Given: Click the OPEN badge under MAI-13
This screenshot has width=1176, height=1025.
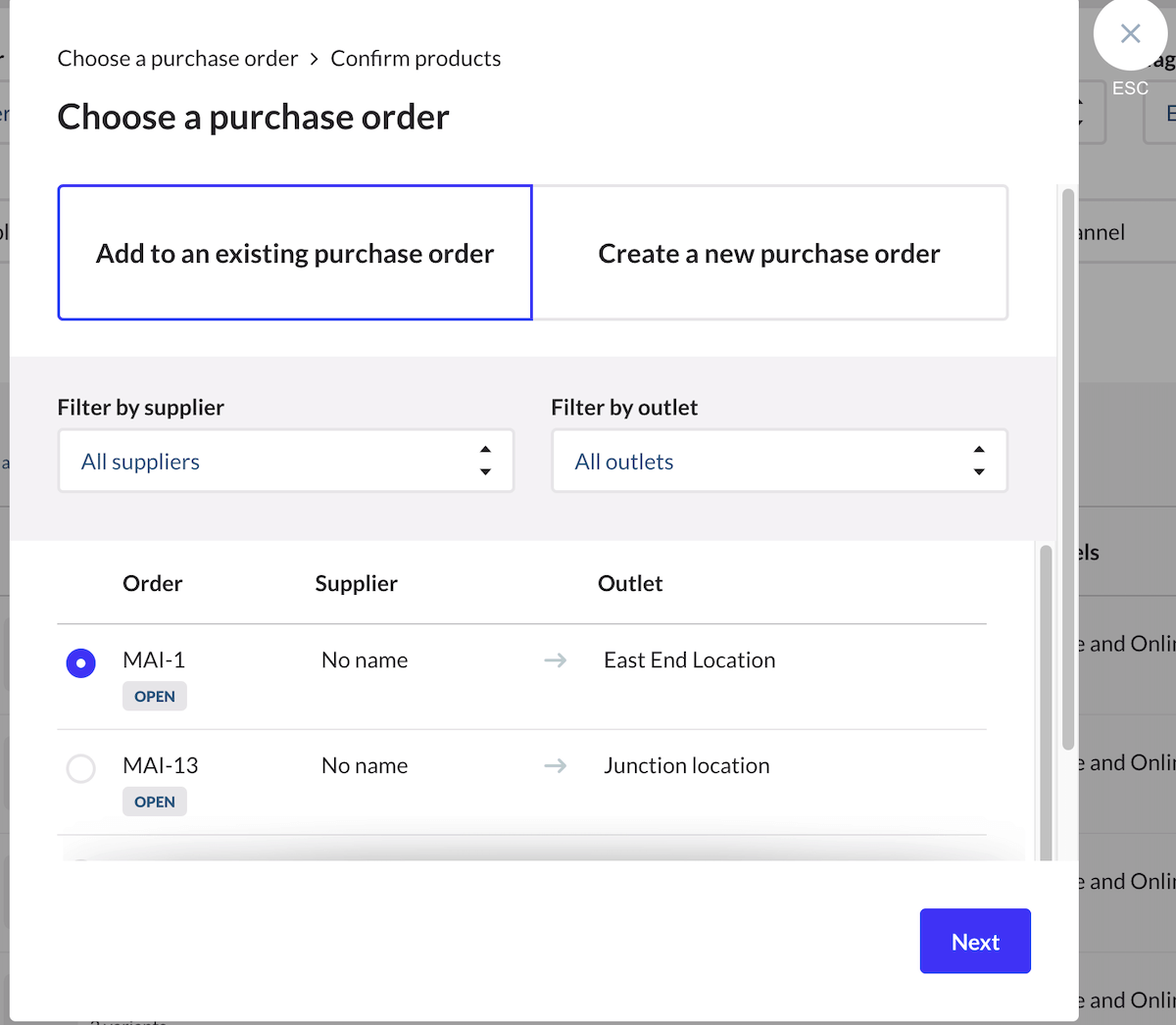Looking at the screenshot, I should (155, 802).
